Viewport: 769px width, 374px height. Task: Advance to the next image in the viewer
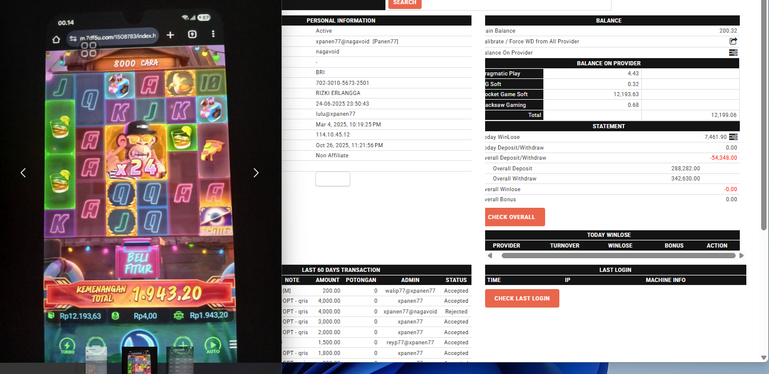(256, 173)
